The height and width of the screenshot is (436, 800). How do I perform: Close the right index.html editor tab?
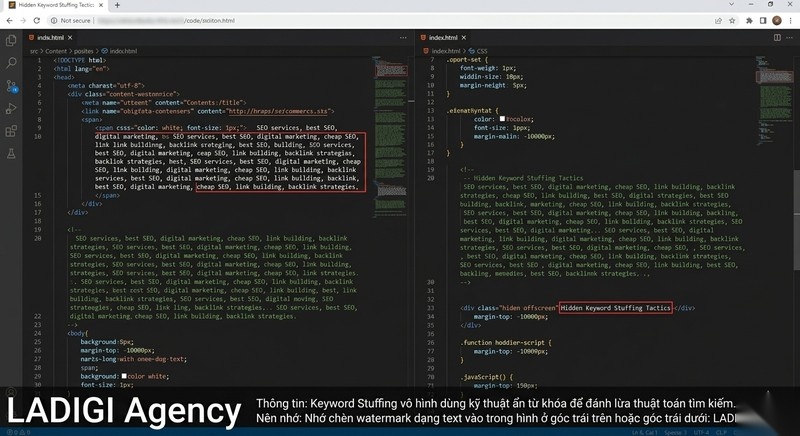(x=464, y=38)
